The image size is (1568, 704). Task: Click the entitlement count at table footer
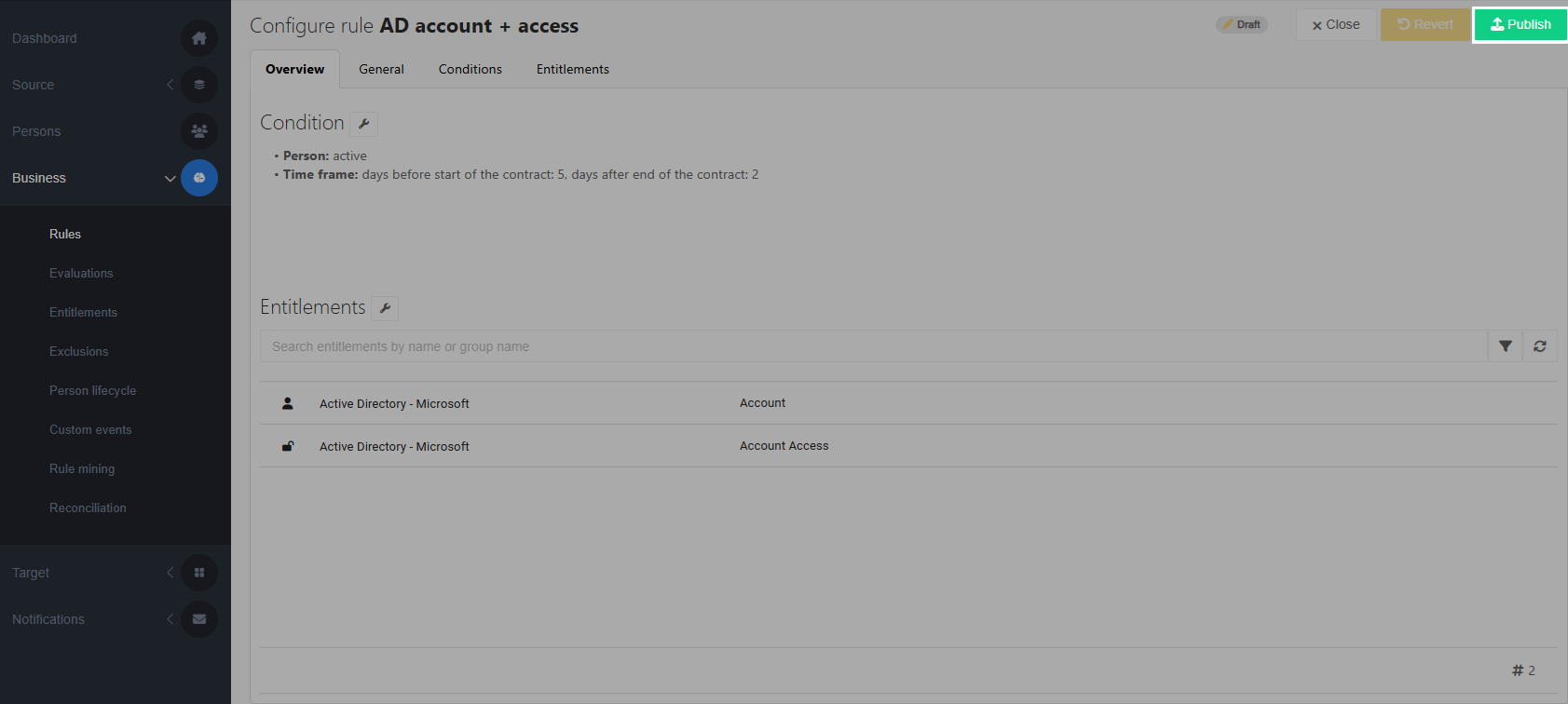(x=1523, y=670)
